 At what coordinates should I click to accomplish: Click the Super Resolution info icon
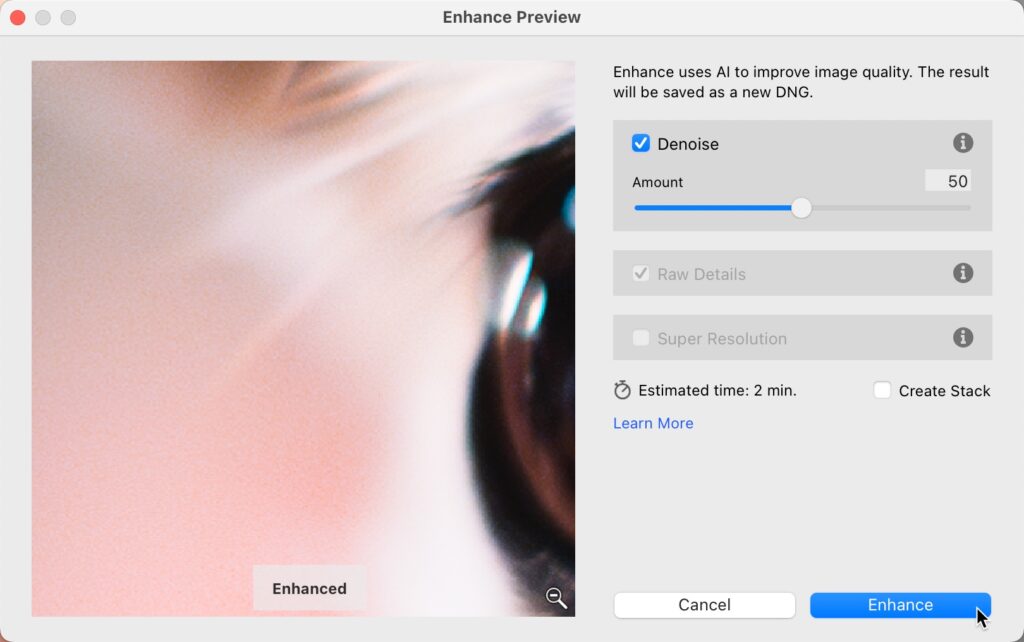[963, 338]
